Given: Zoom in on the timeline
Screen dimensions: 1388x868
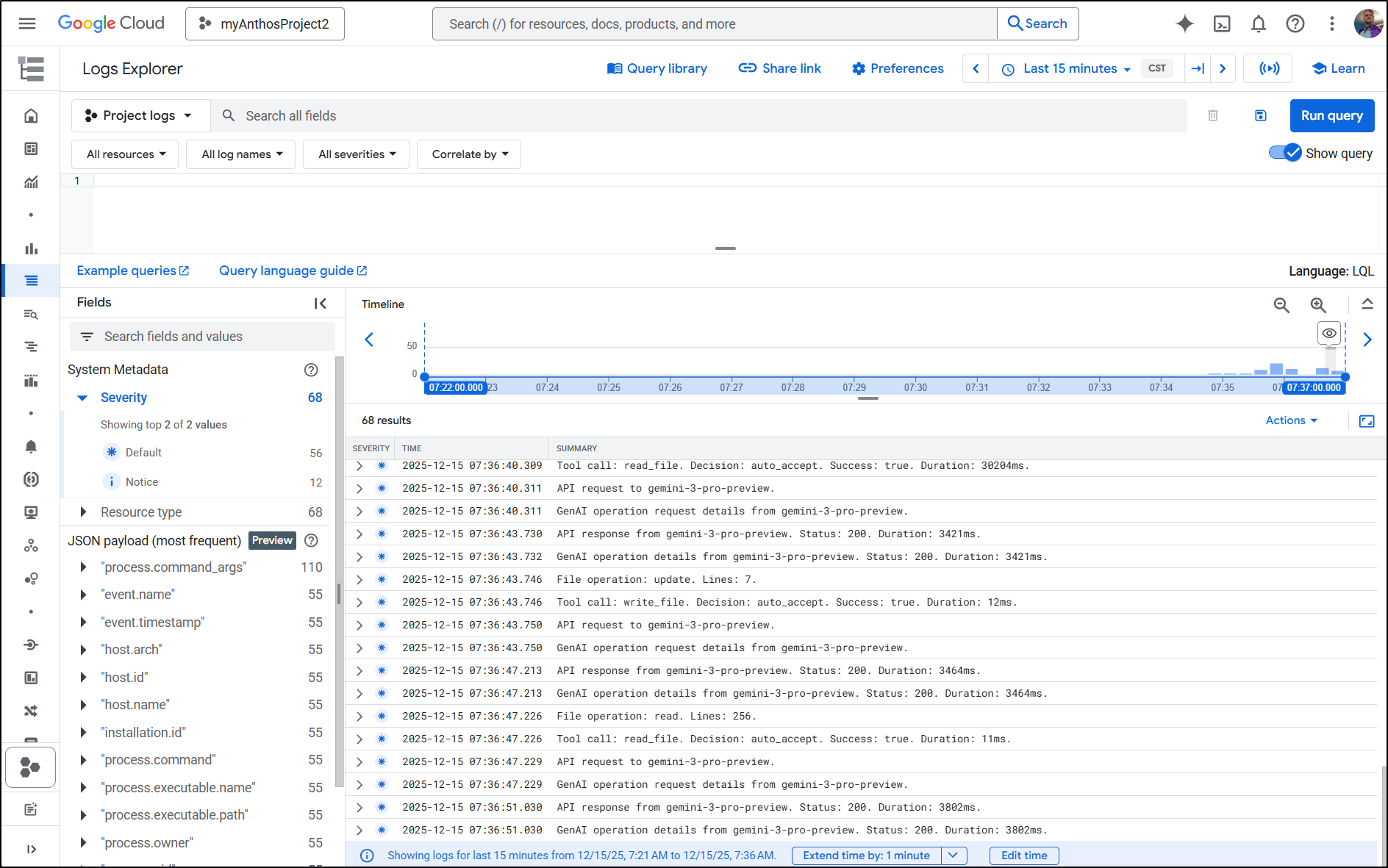Looking at the screenshot, I should [1318, 305].
